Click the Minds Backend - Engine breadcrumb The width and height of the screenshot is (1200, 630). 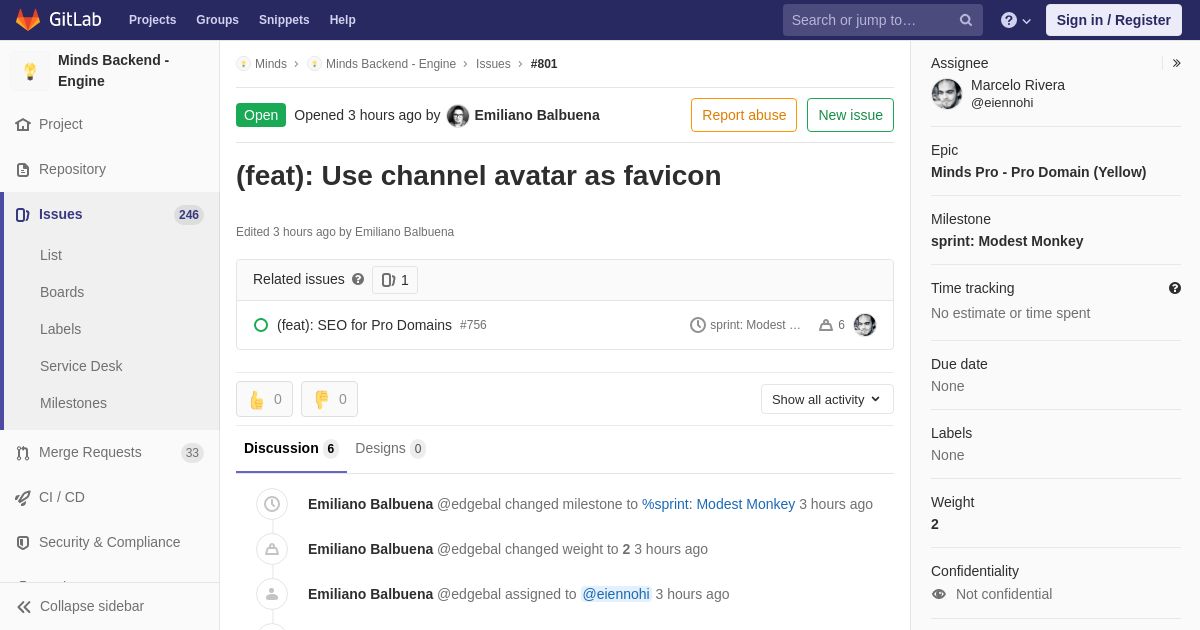click(391, 64)
